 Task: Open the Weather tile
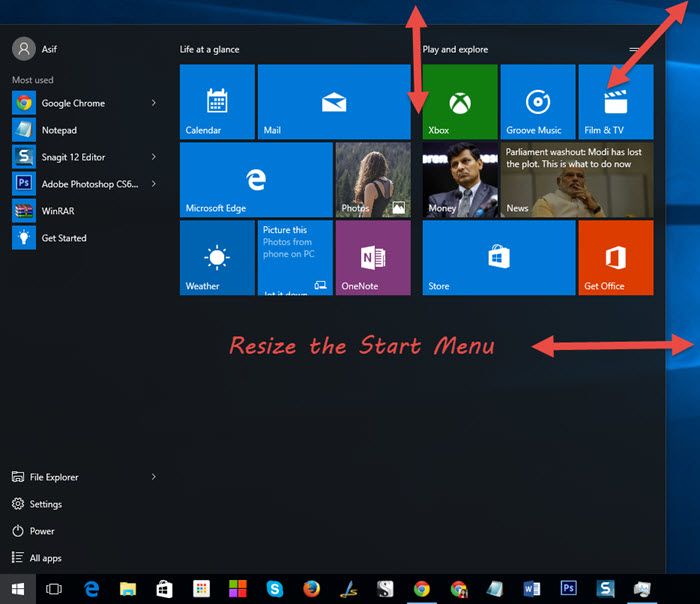click(x=217, y=258)
